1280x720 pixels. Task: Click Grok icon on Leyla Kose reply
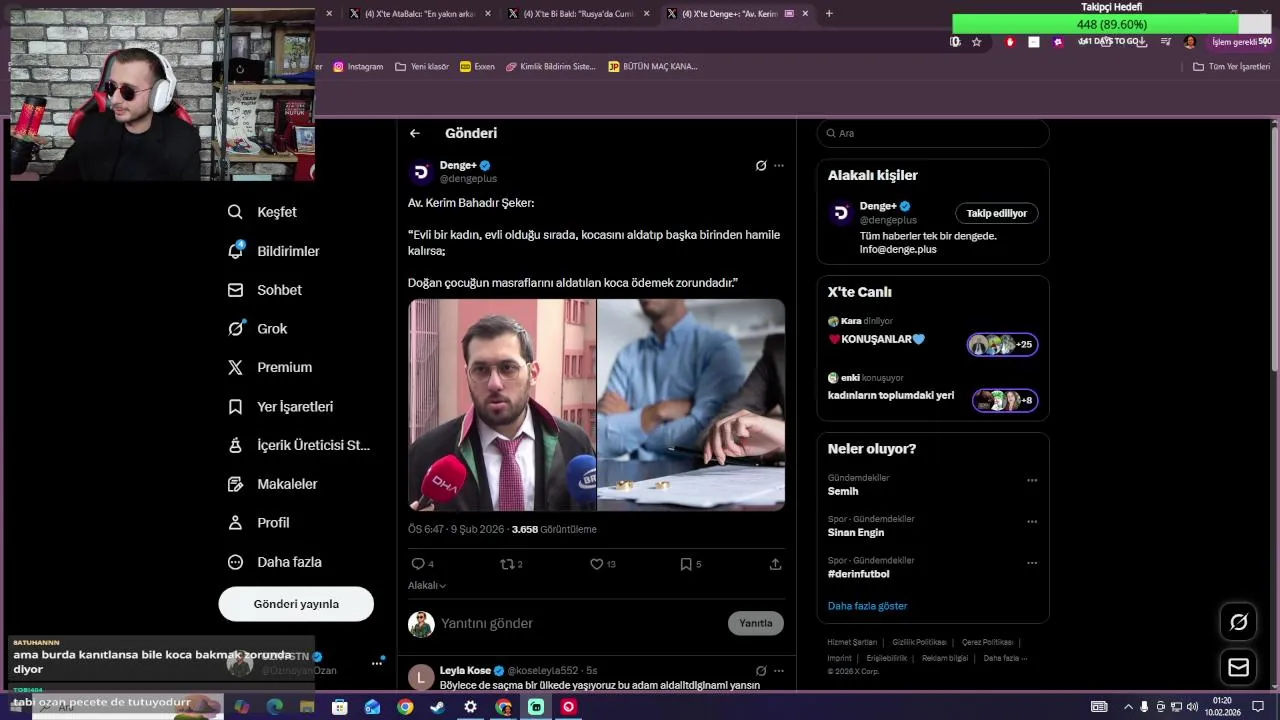tap(761, 671)
